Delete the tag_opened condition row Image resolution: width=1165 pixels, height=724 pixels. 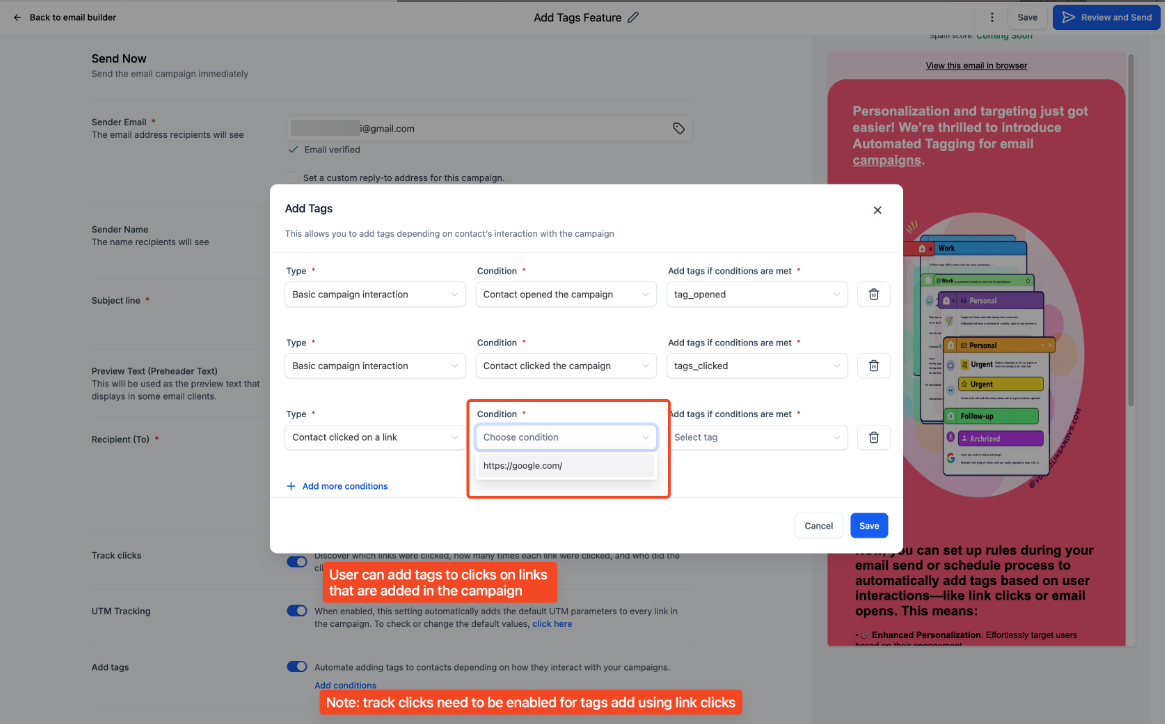pos(873,294)
